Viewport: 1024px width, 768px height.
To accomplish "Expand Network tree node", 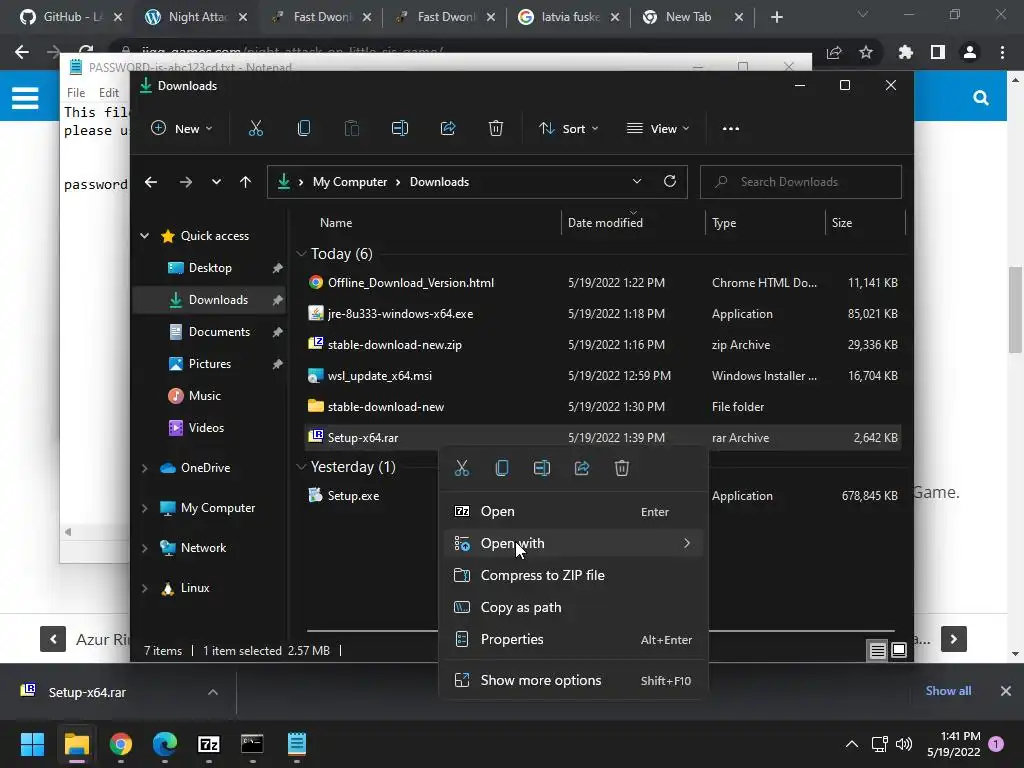I will click(x=144, y=548).
